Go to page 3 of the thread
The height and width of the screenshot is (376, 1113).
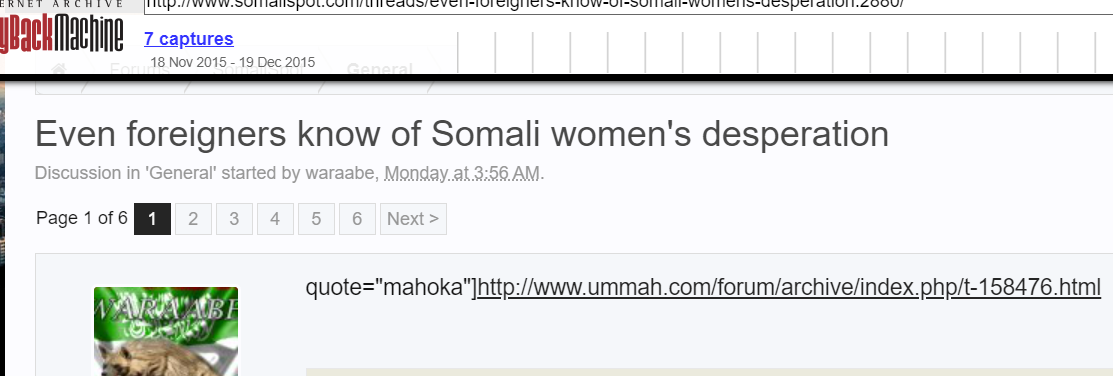(x=234, y=219)
